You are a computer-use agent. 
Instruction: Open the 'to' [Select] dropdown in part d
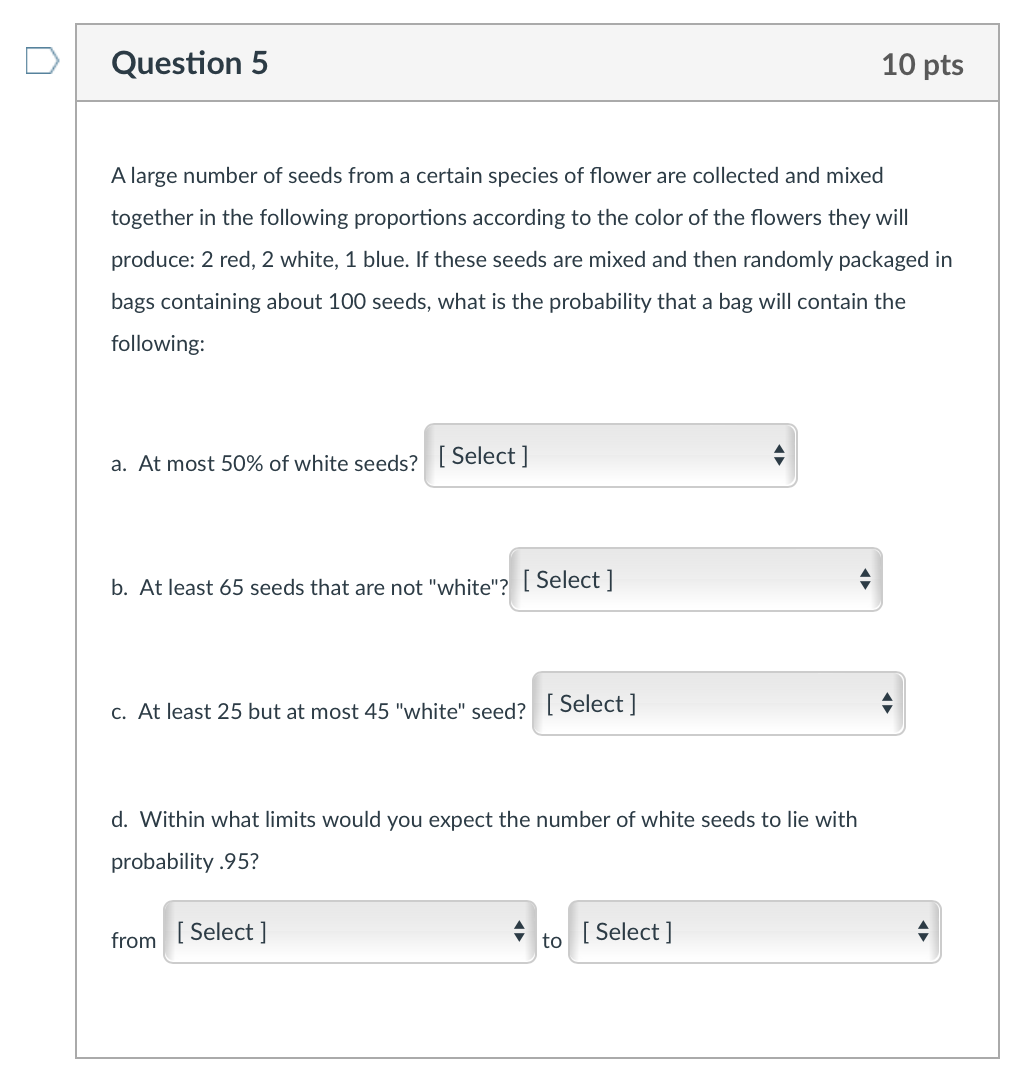click(x=754, y=931)
